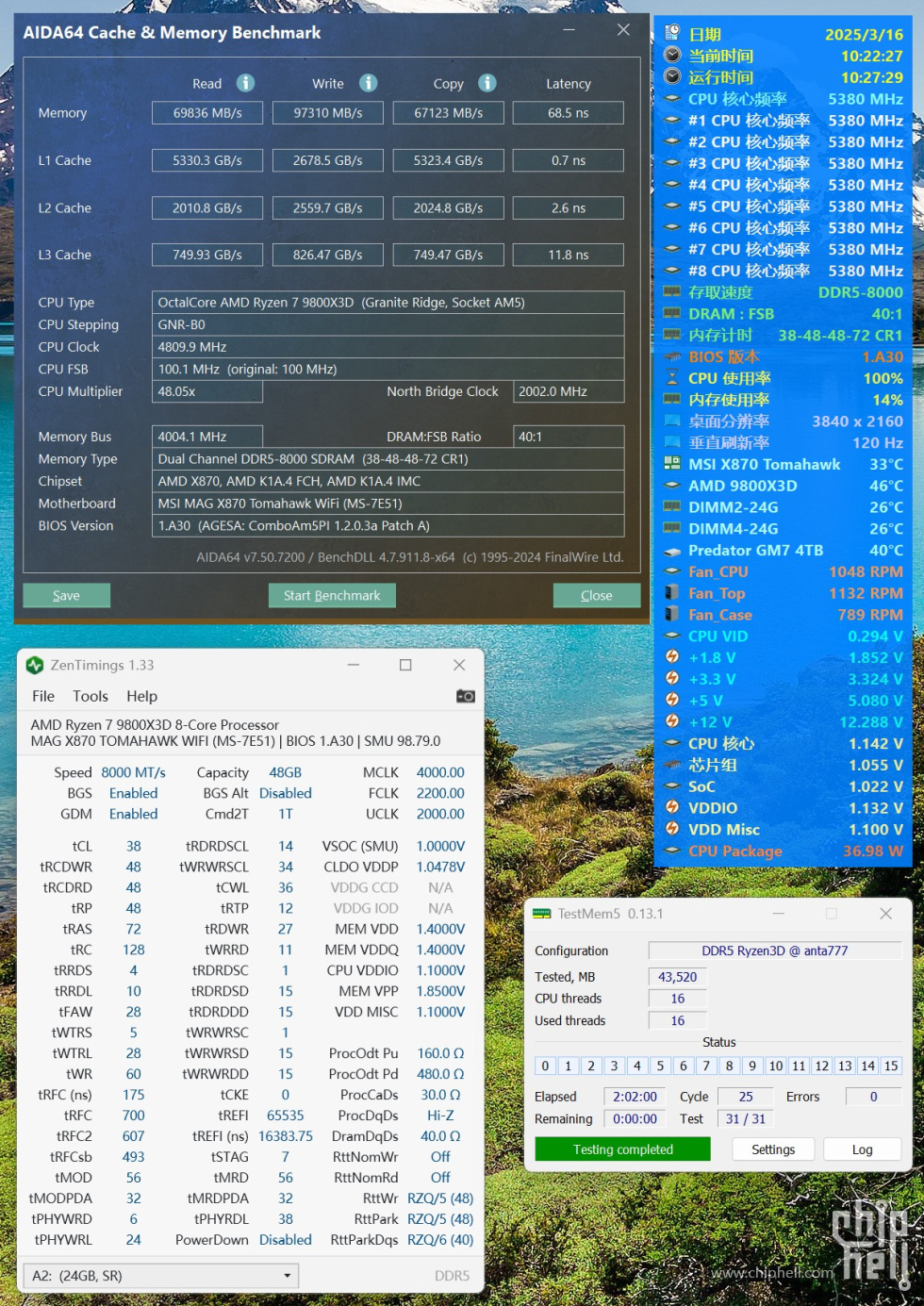Click the Close button in AIDA64 benchmark

[597, 595]
